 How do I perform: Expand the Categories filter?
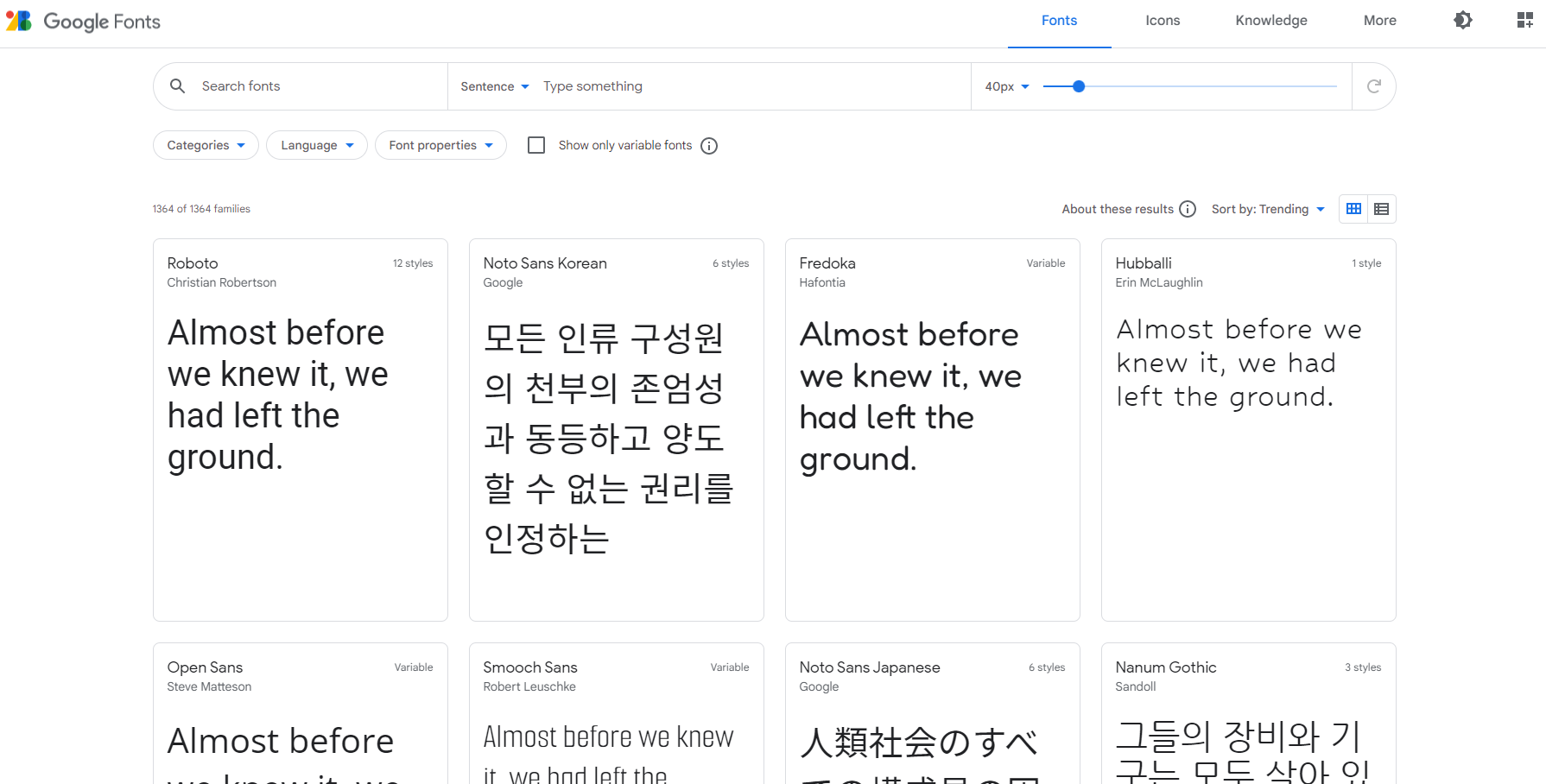(206, 145)
